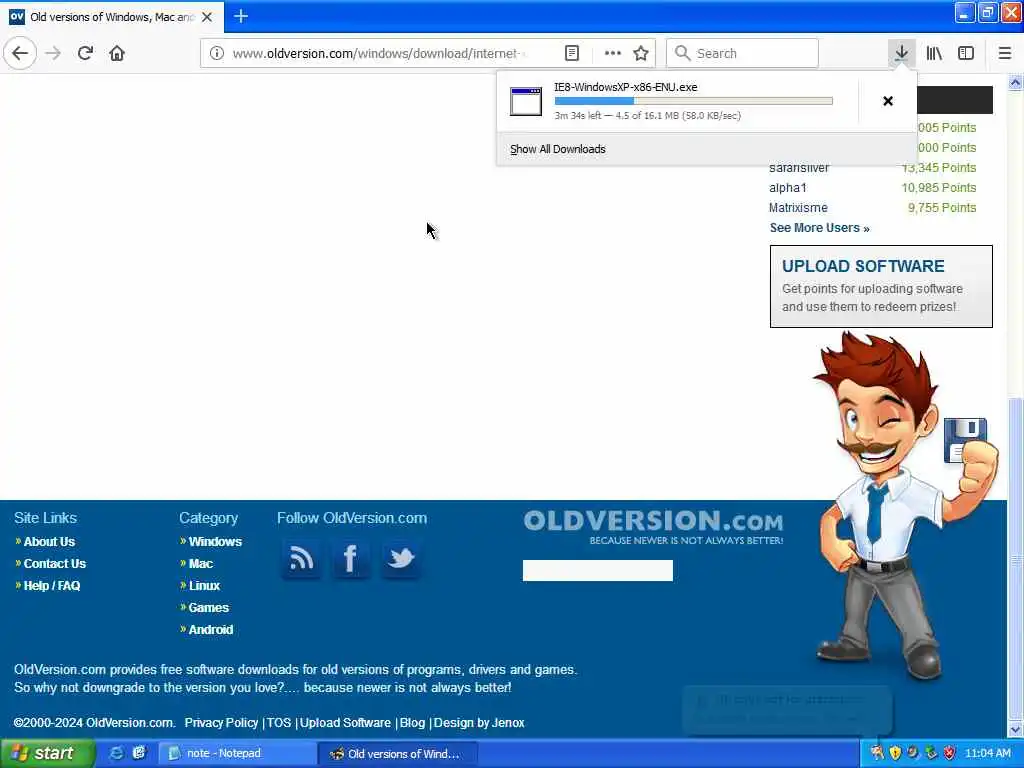This screenshot has height=768, width=1024.
Task: Click the 9,755 Points score for Matrixisme
Action: point(942,208)
